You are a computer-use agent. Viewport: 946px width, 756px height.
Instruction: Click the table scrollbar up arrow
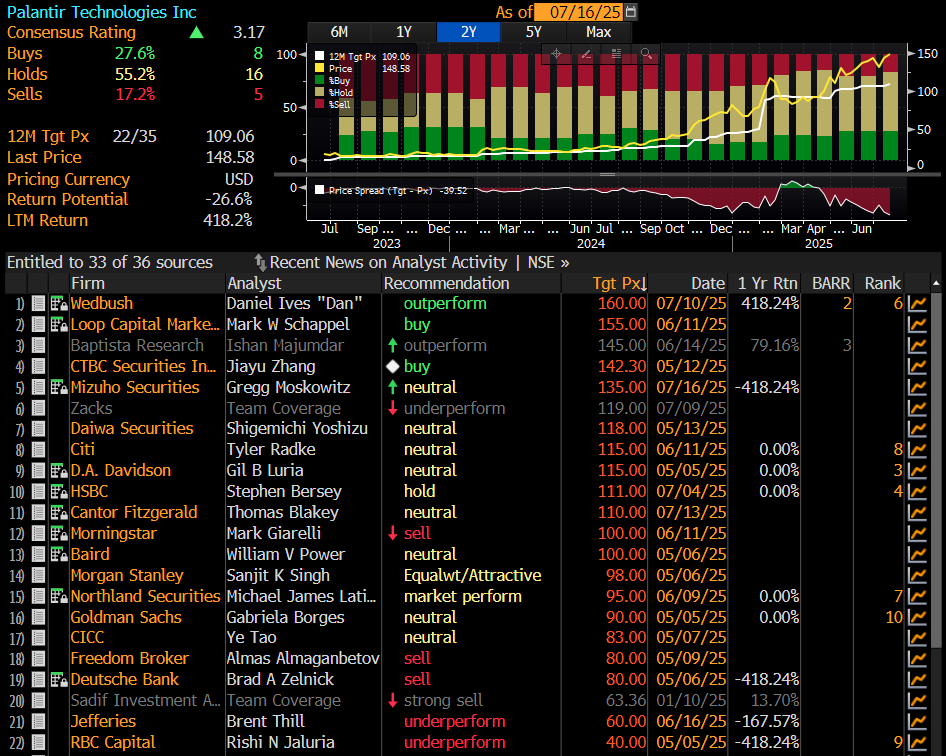[x=936, y=283]
